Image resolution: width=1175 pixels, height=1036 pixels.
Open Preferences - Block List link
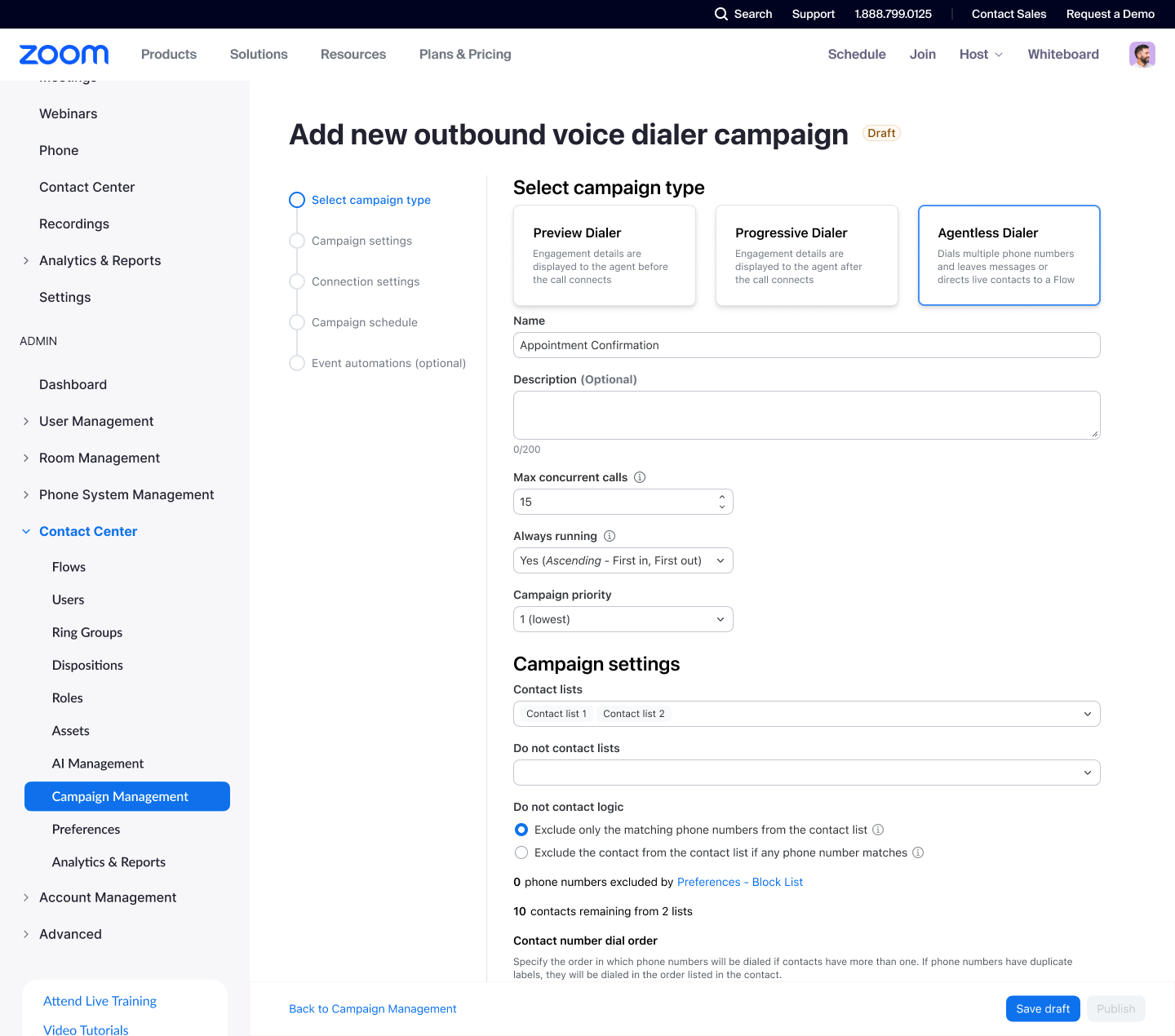[x=740, y=882]
